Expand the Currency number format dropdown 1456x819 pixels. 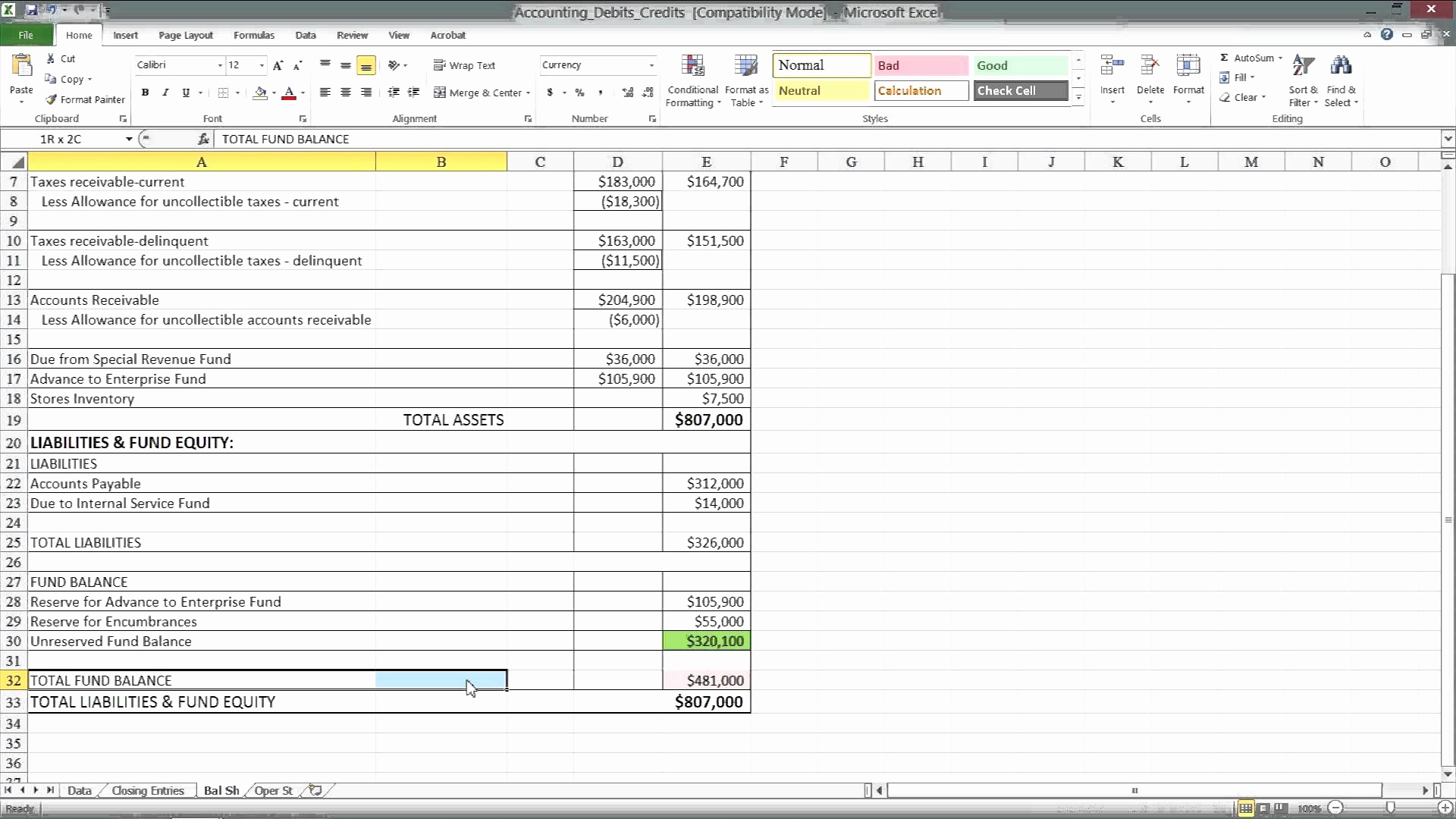coord(651,65)
